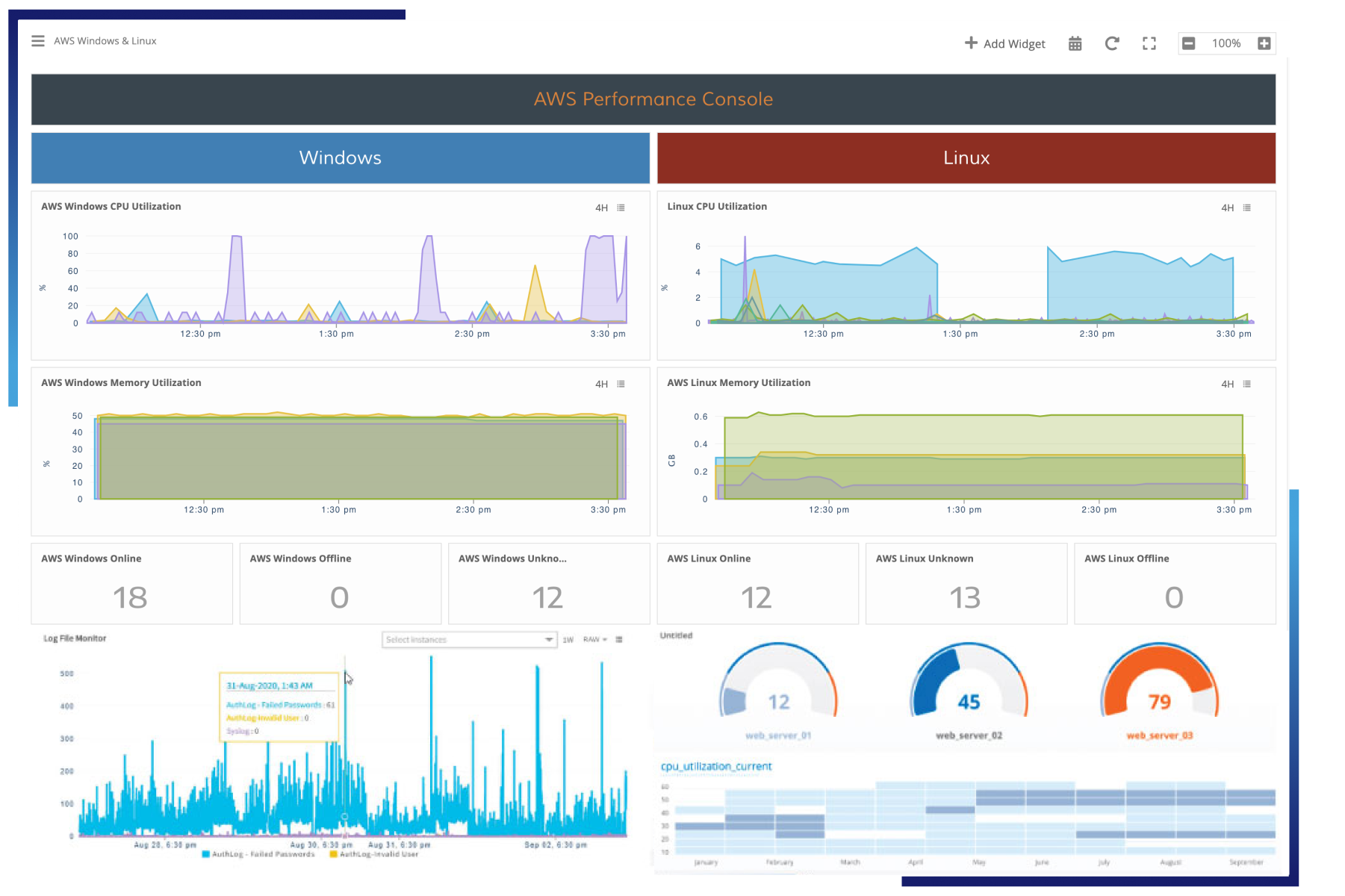
Task: Click the web_server_03 label
Action: pos(1160,735)
